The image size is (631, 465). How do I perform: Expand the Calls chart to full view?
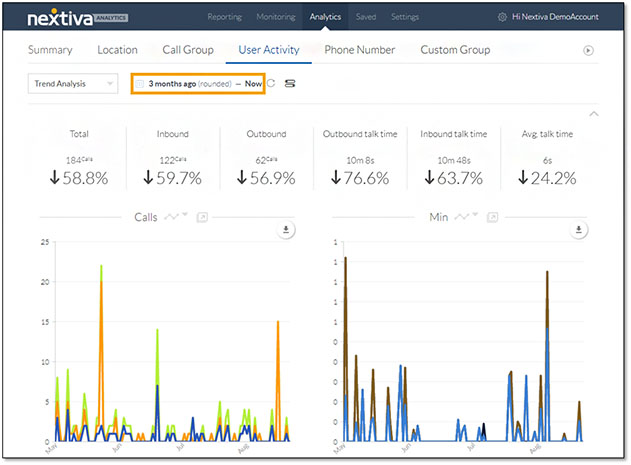tap(202, 217)
